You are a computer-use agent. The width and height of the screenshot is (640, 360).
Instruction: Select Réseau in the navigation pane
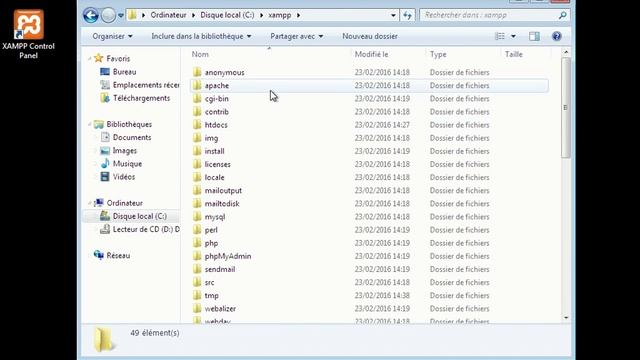(x=118, y=256)
